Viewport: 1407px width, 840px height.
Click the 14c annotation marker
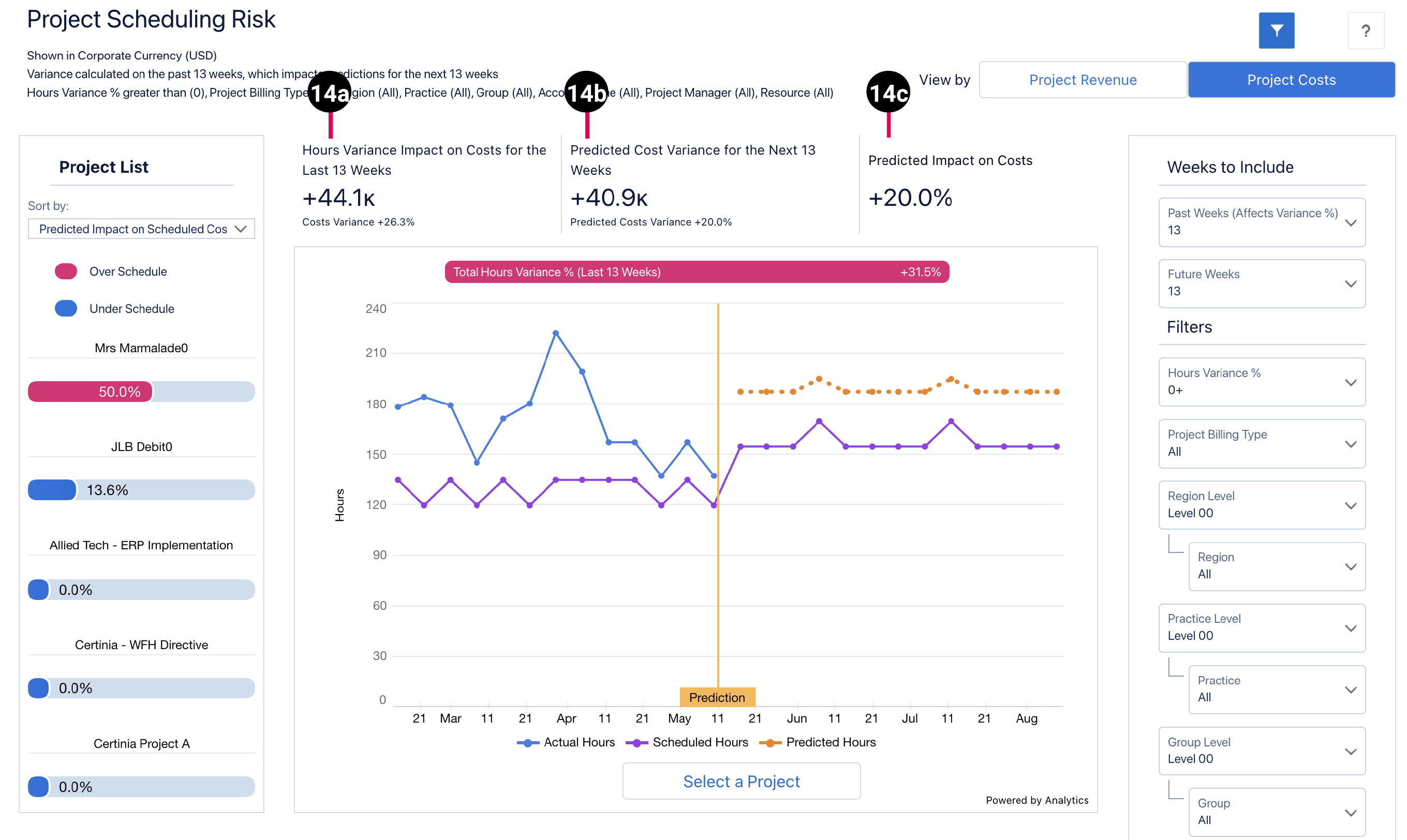888,93
